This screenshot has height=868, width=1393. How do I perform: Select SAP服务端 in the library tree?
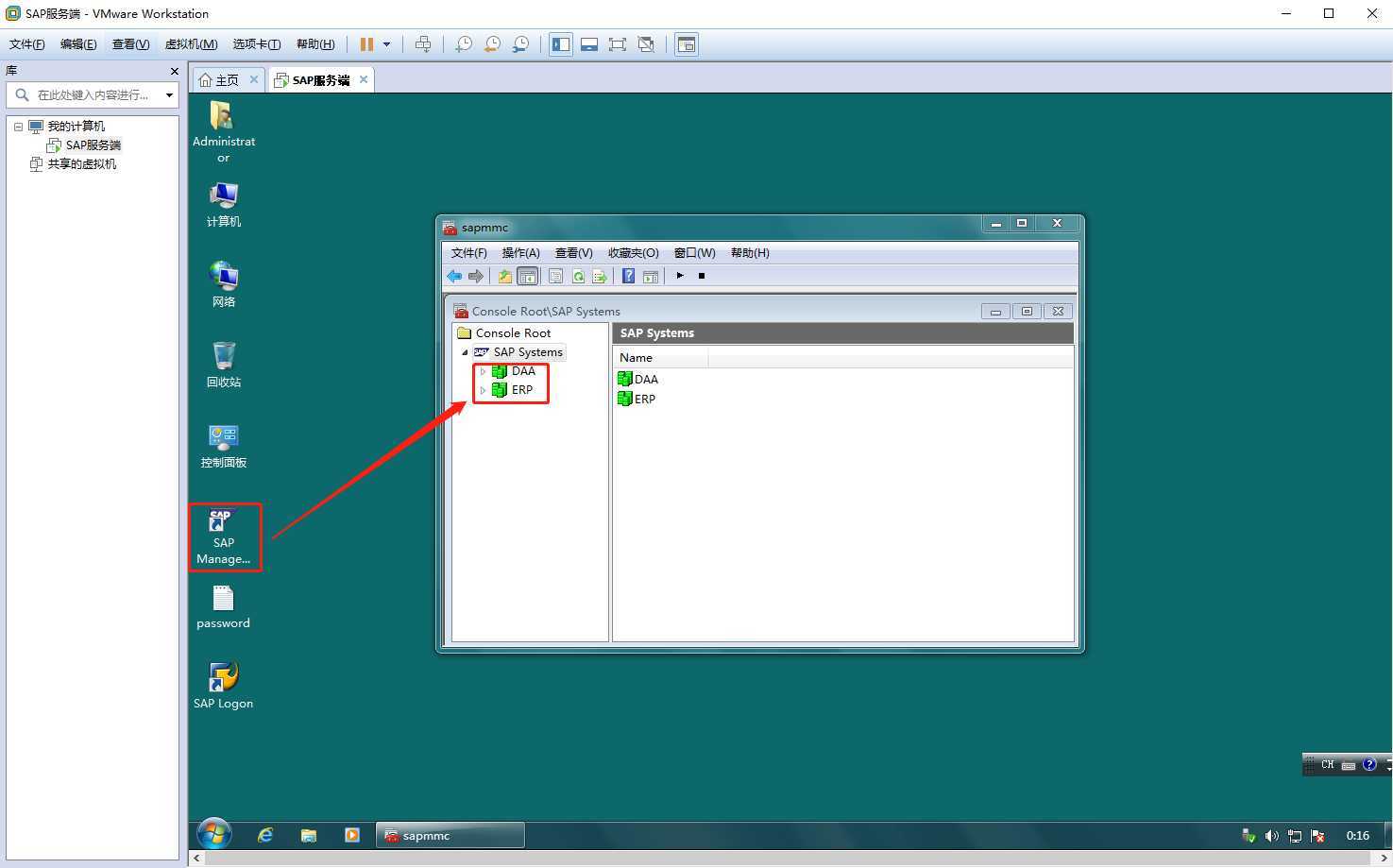(93, 145)
